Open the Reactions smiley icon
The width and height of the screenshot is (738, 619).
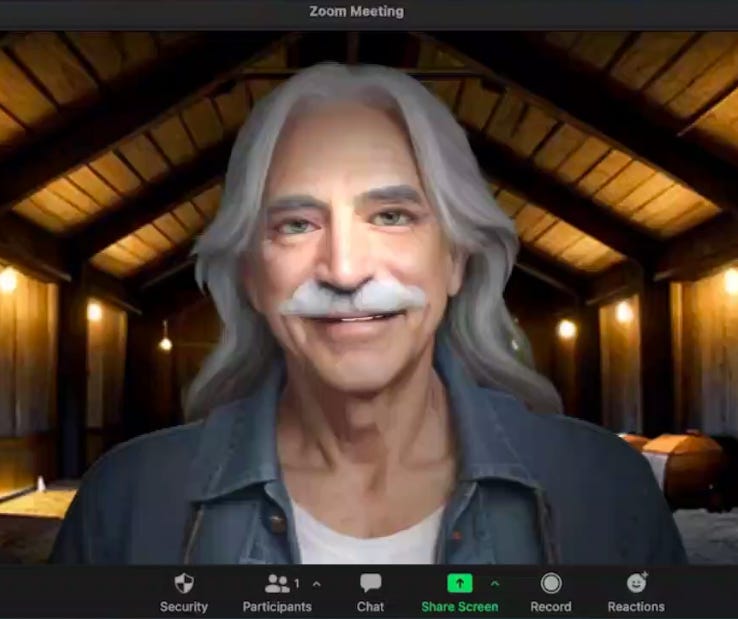point(637,583)
